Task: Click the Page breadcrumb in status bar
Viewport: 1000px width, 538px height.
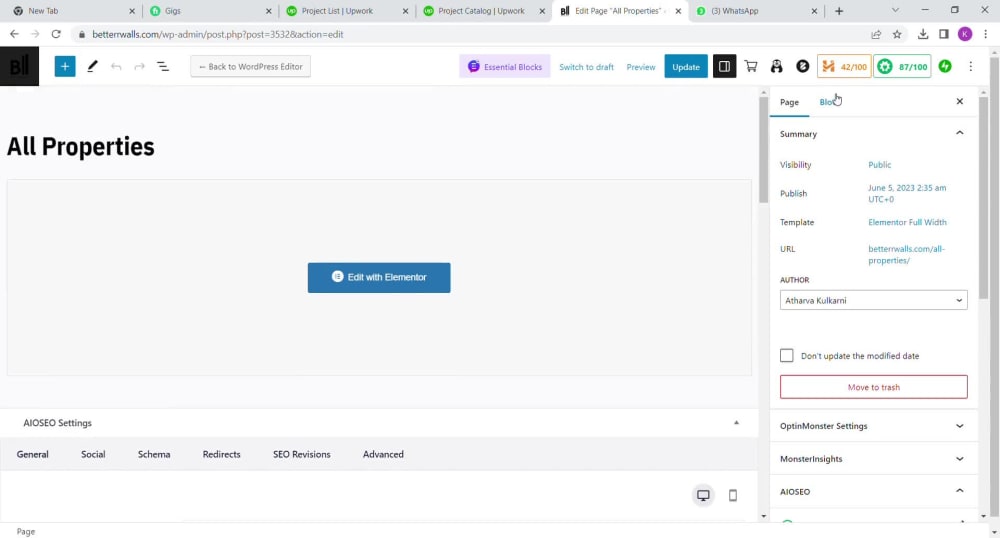Action: [26, 531]
